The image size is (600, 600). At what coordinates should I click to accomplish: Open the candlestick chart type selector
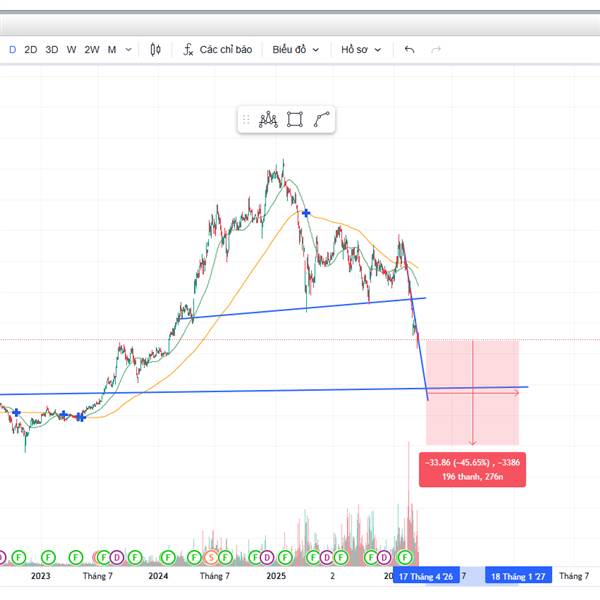coord(155,50)
